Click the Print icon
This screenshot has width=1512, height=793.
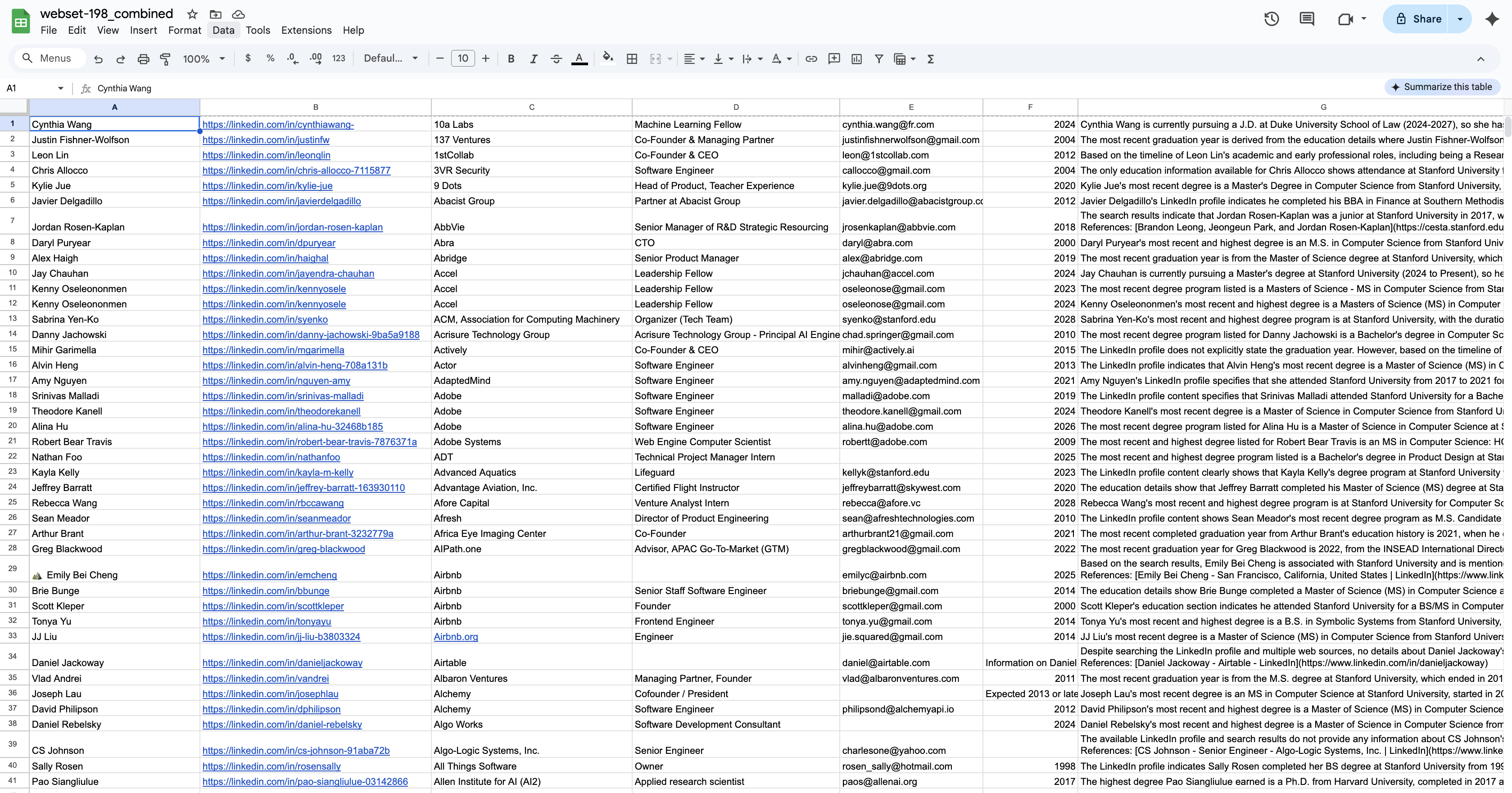(143, 59)
